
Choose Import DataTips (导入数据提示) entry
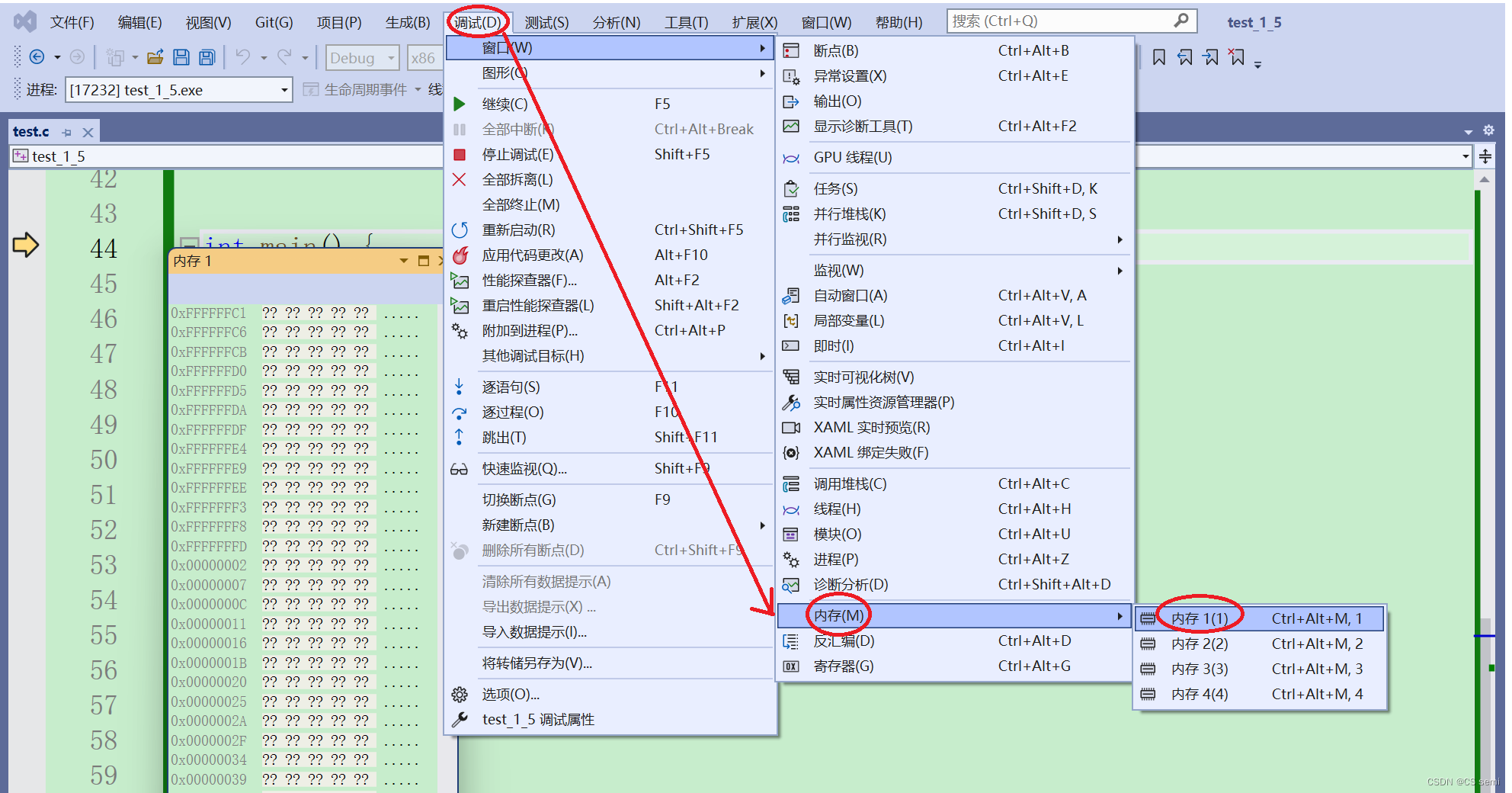(610, 632)
